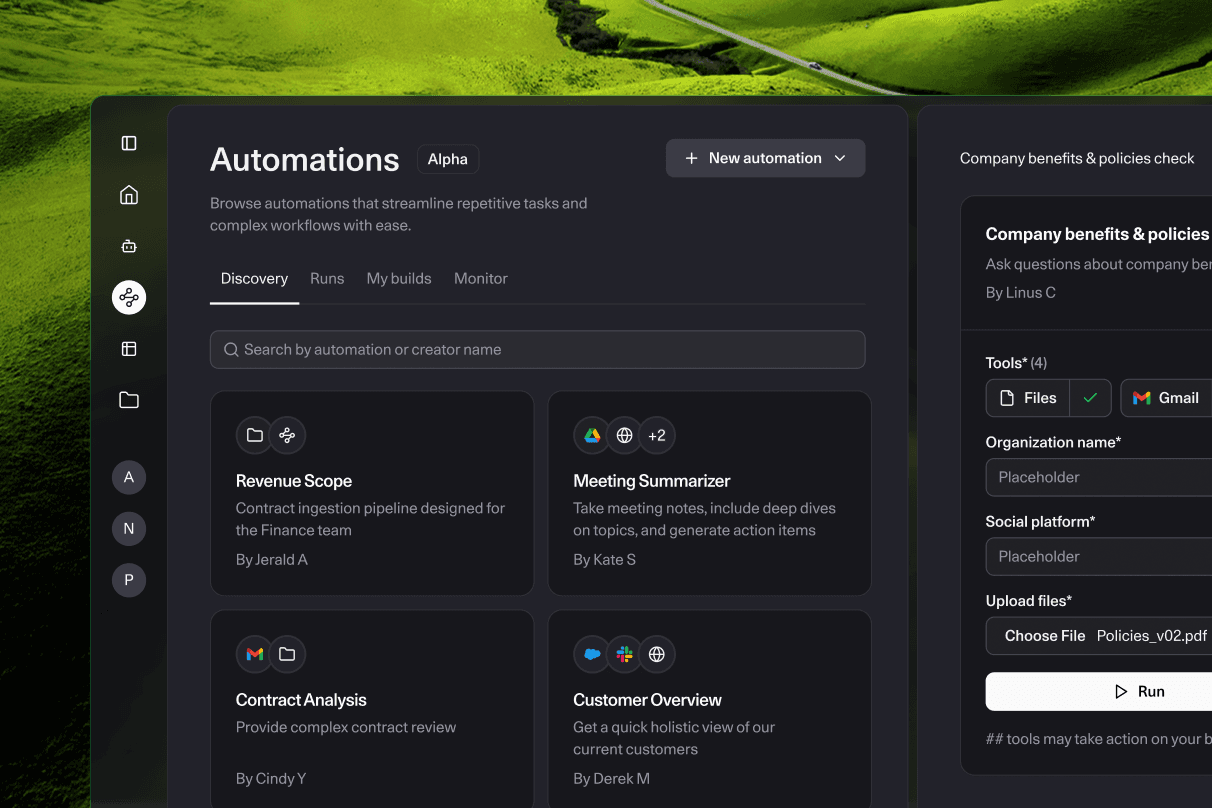Toggle the green checkmark next to Files
Image resolution: width=1212 pixels, height=808 pixels.
point(1090,398)
